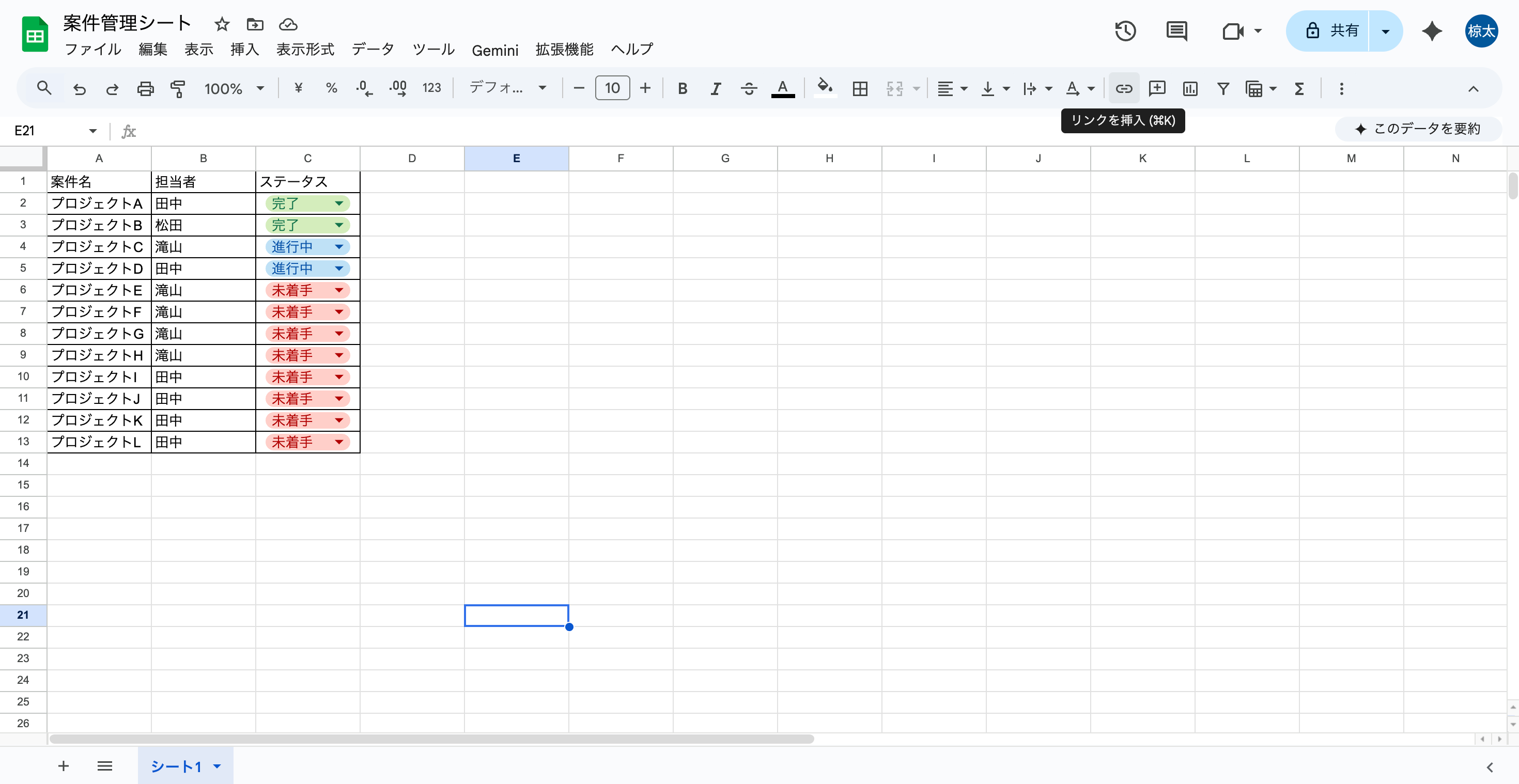Open version history clock icon

tap(1125, 30)
